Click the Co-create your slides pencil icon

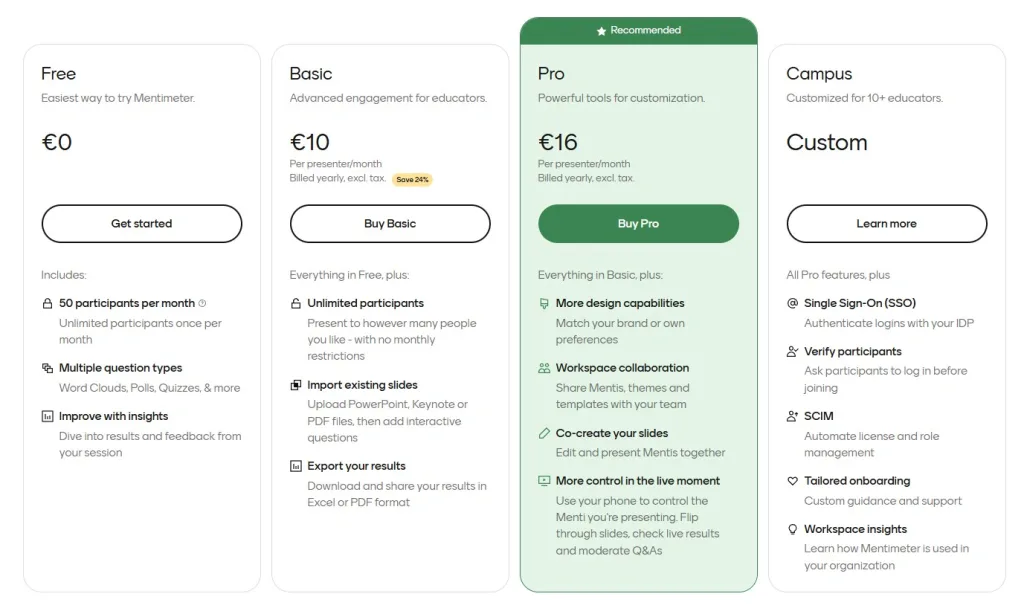(544, 433)
